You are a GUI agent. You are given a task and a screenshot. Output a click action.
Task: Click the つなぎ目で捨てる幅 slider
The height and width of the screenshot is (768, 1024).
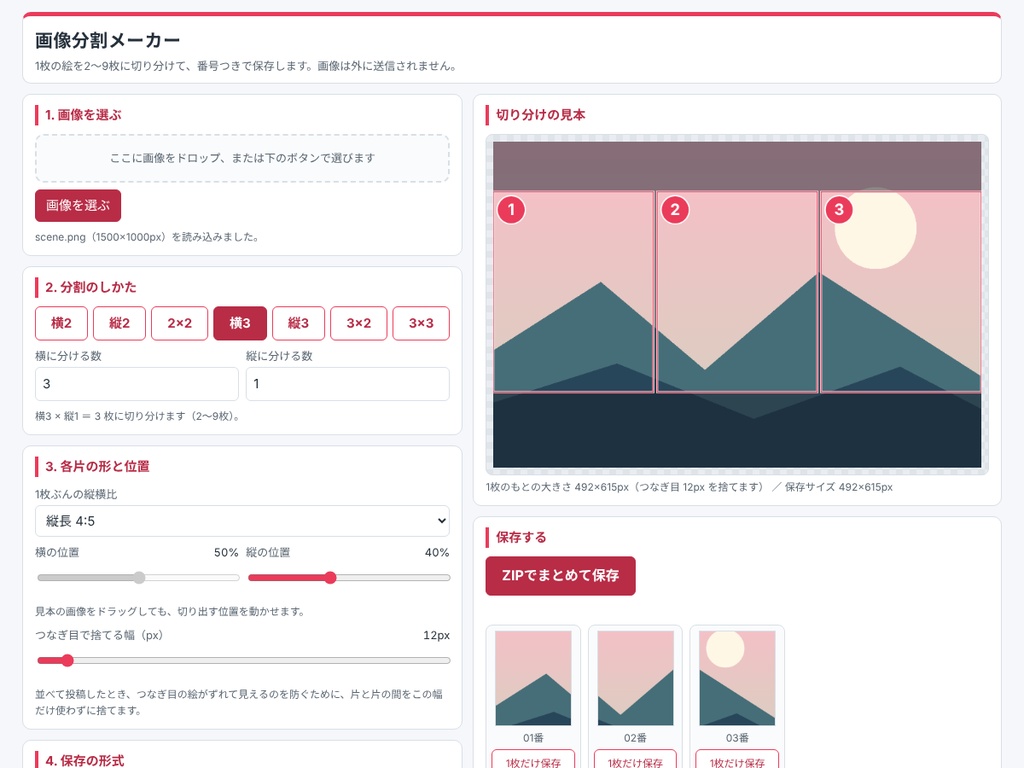point(244,661)
